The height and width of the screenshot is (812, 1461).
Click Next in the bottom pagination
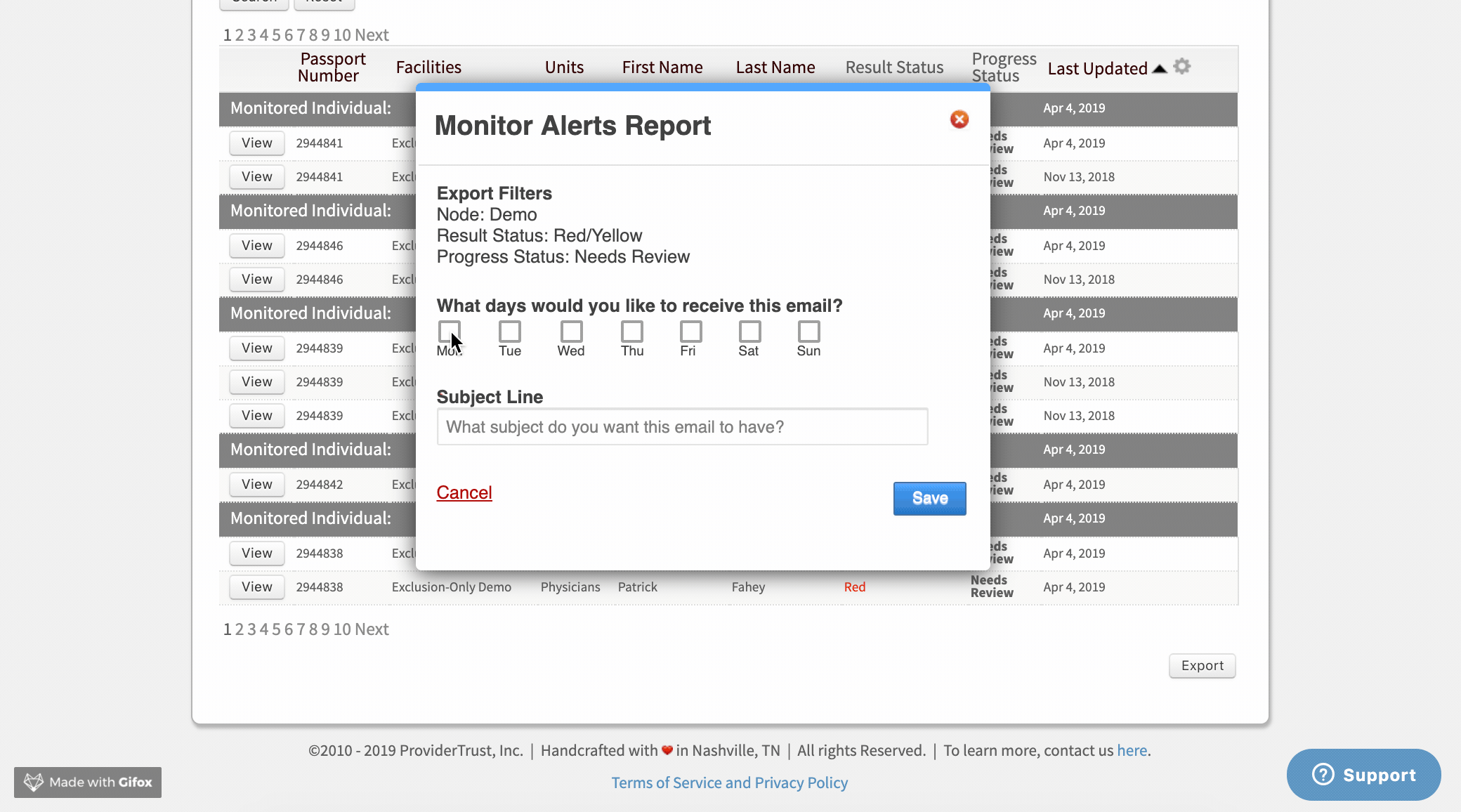(x=372, y=629)
